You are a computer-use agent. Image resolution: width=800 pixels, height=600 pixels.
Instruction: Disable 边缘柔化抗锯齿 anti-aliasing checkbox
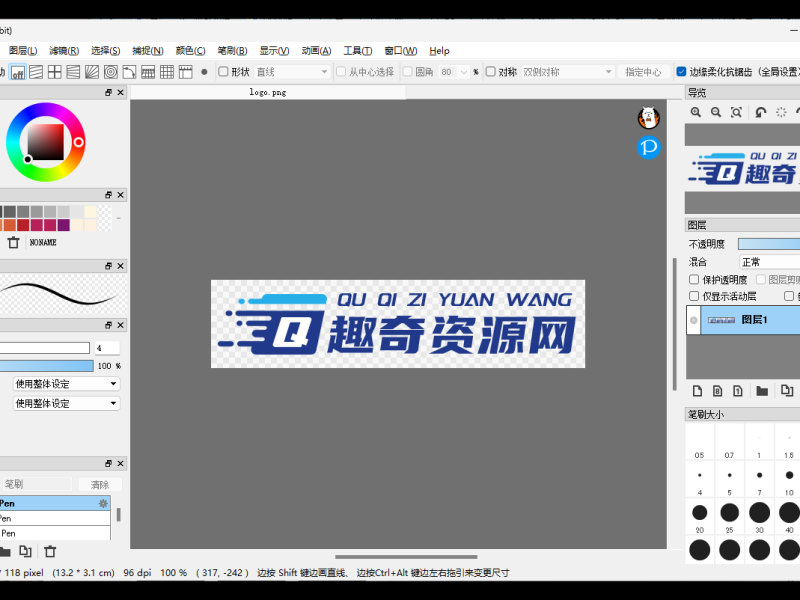click(681, 71)
